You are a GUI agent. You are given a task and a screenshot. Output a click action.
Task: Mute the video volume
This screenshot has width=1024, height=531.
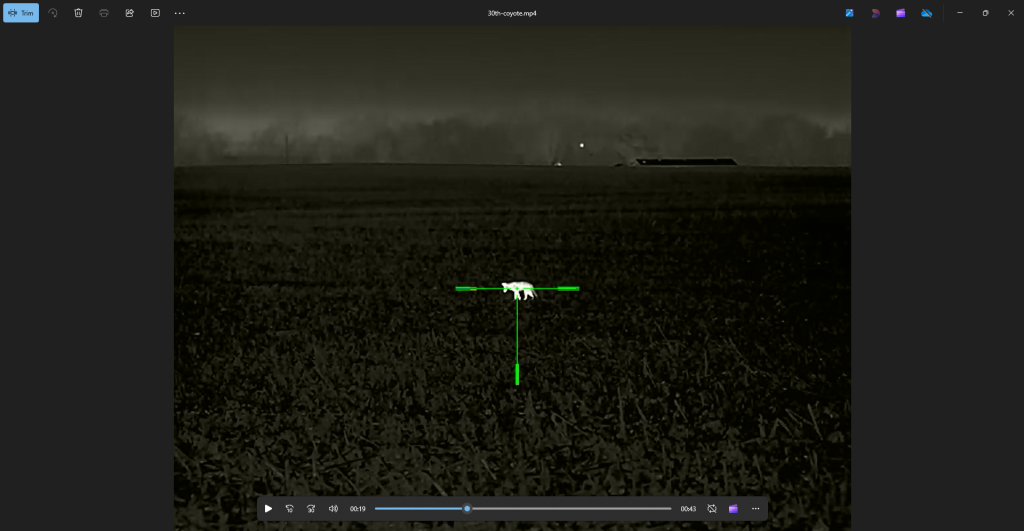click(x=333, y=509)
